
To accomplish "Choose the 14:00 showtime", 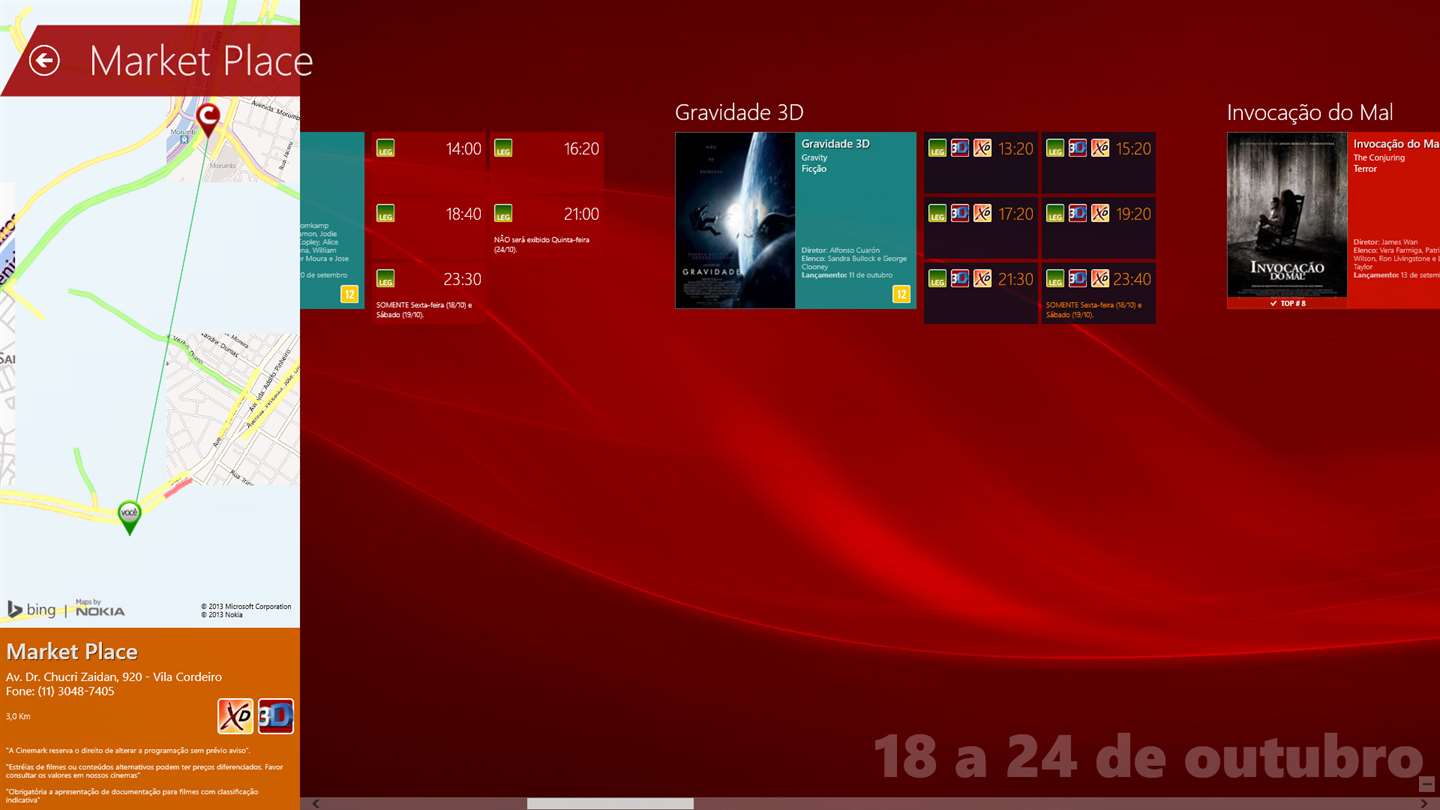I will coord(428,162).
